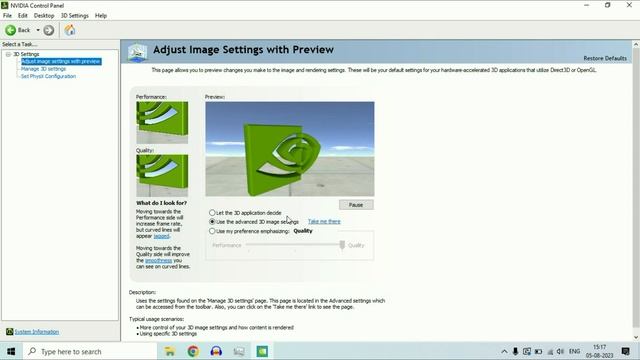Screen dimensions: 640x360
Task: Open the File menu
Action: pos(7,16)
